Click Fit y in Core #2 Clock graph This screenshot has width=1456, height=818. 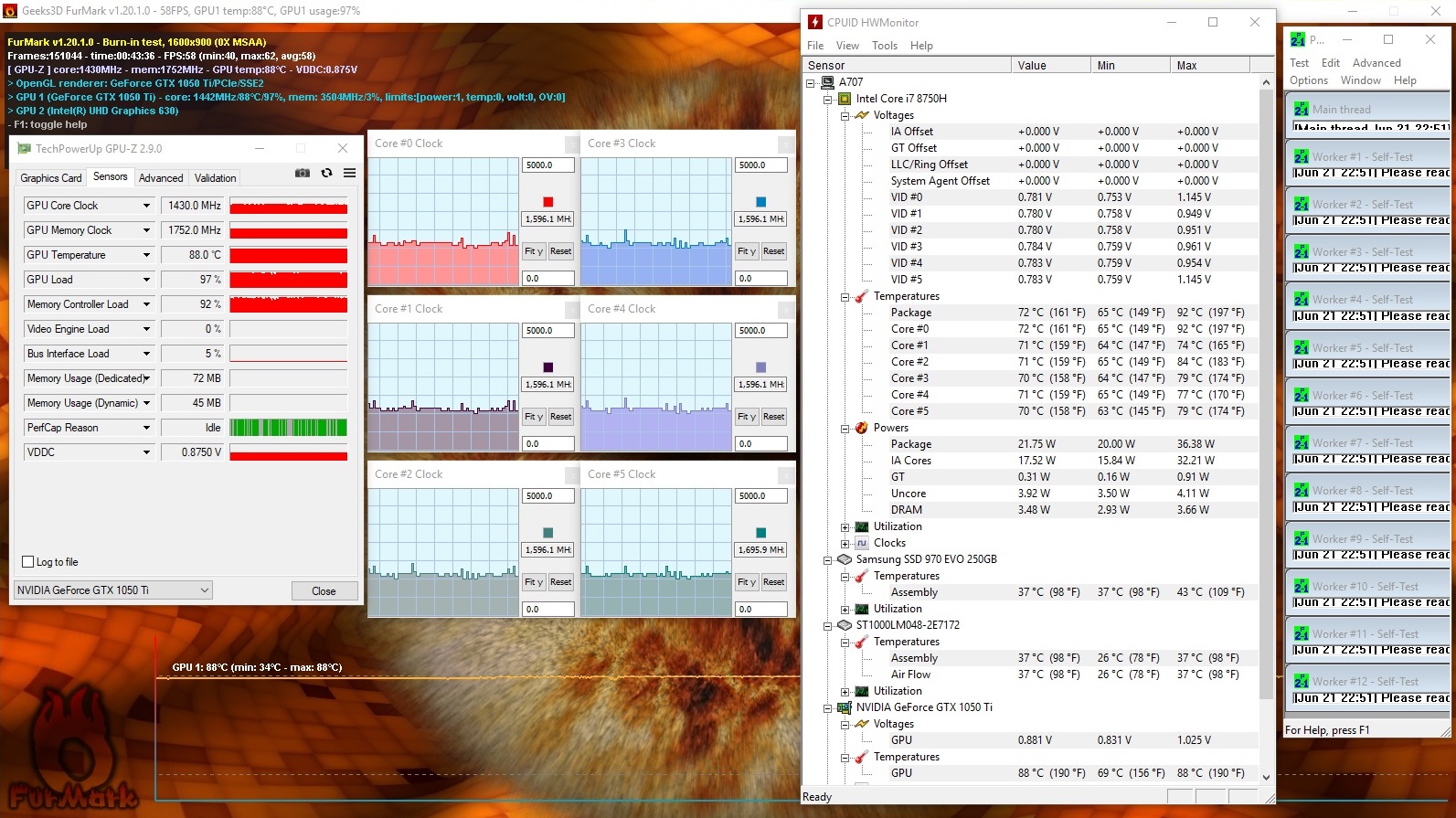(534, 582)
